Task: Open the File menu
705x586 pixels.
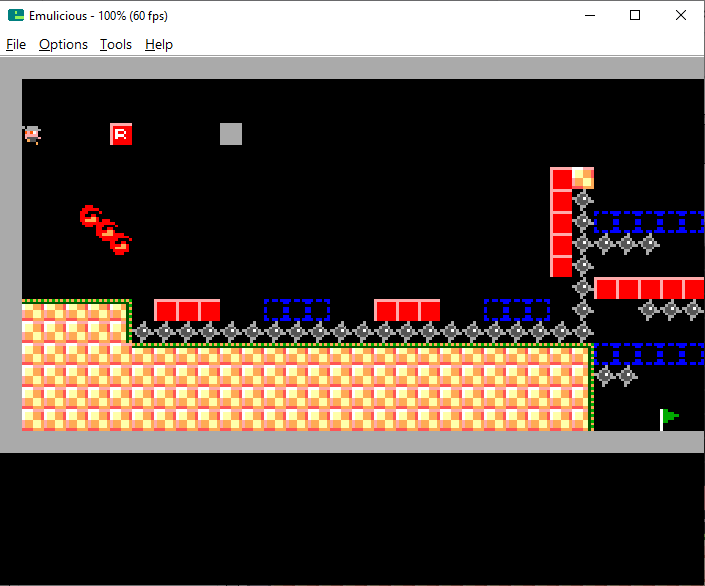Action: pos(16,45)
